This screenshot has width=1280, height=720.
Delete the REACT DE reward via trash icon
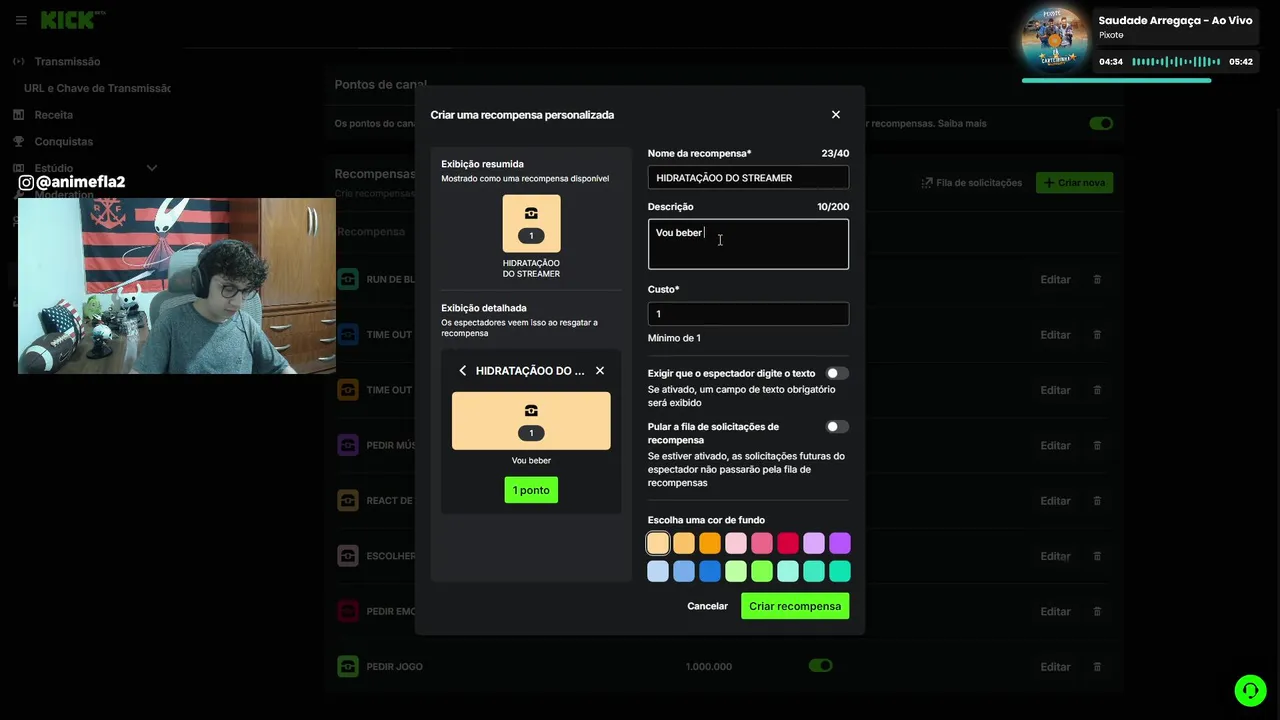pos(1097,501)
